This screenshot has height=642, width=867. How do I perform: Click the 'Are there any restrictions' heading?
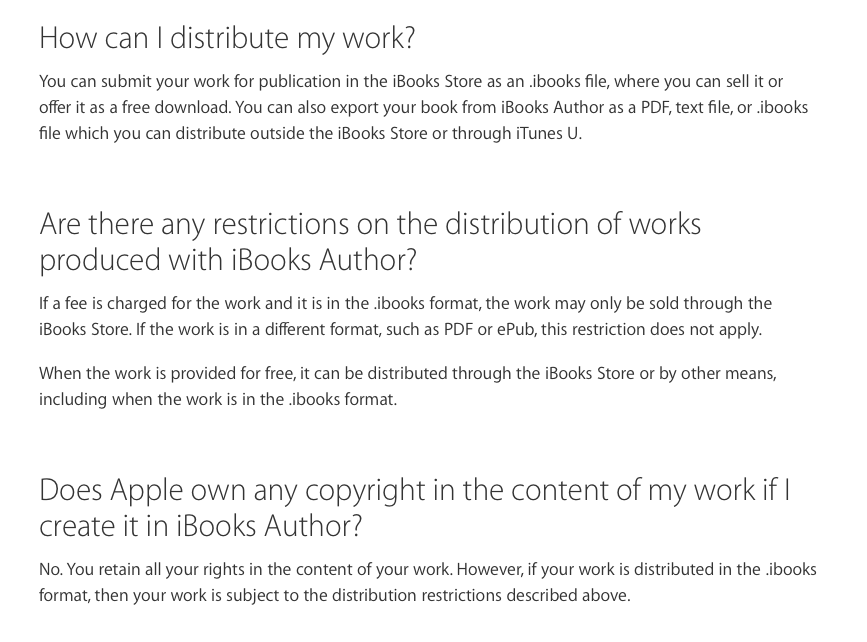[x=370, y=242]
